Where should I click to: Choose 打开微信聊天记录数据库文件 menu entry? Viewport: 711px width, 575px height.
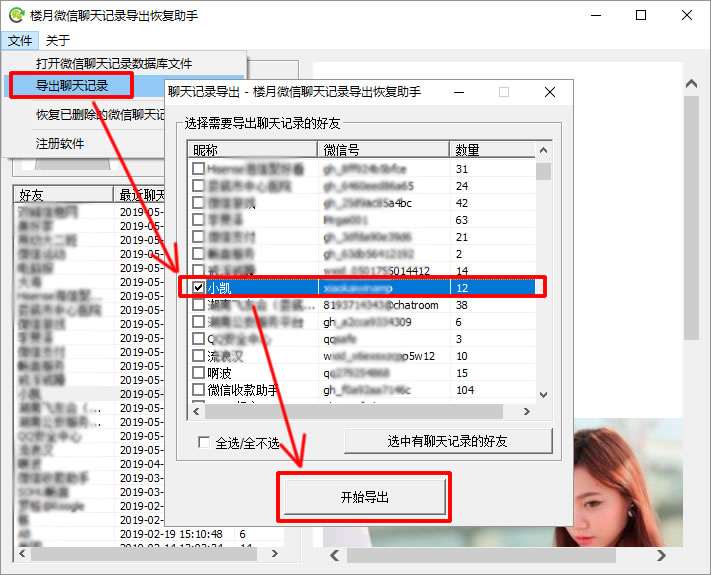114,63
